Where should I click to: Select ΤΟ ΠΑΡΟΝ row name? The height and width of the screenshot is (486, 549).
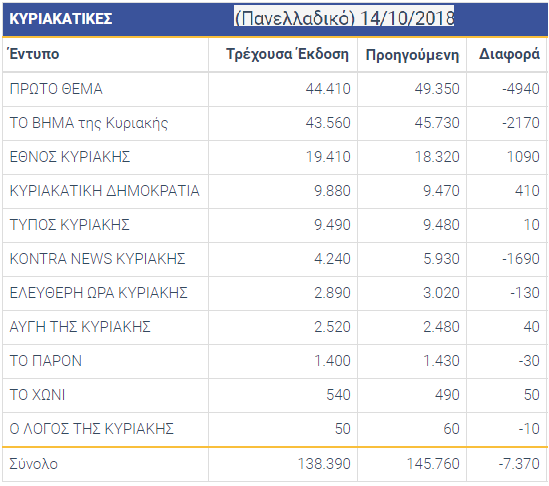tap(46, 360)
